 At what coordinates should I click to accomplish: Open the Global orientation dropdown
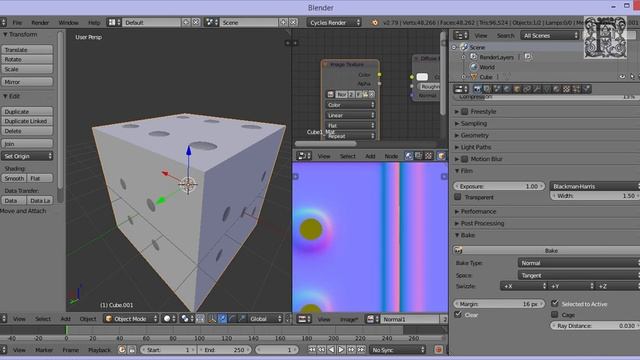point(265,319)
